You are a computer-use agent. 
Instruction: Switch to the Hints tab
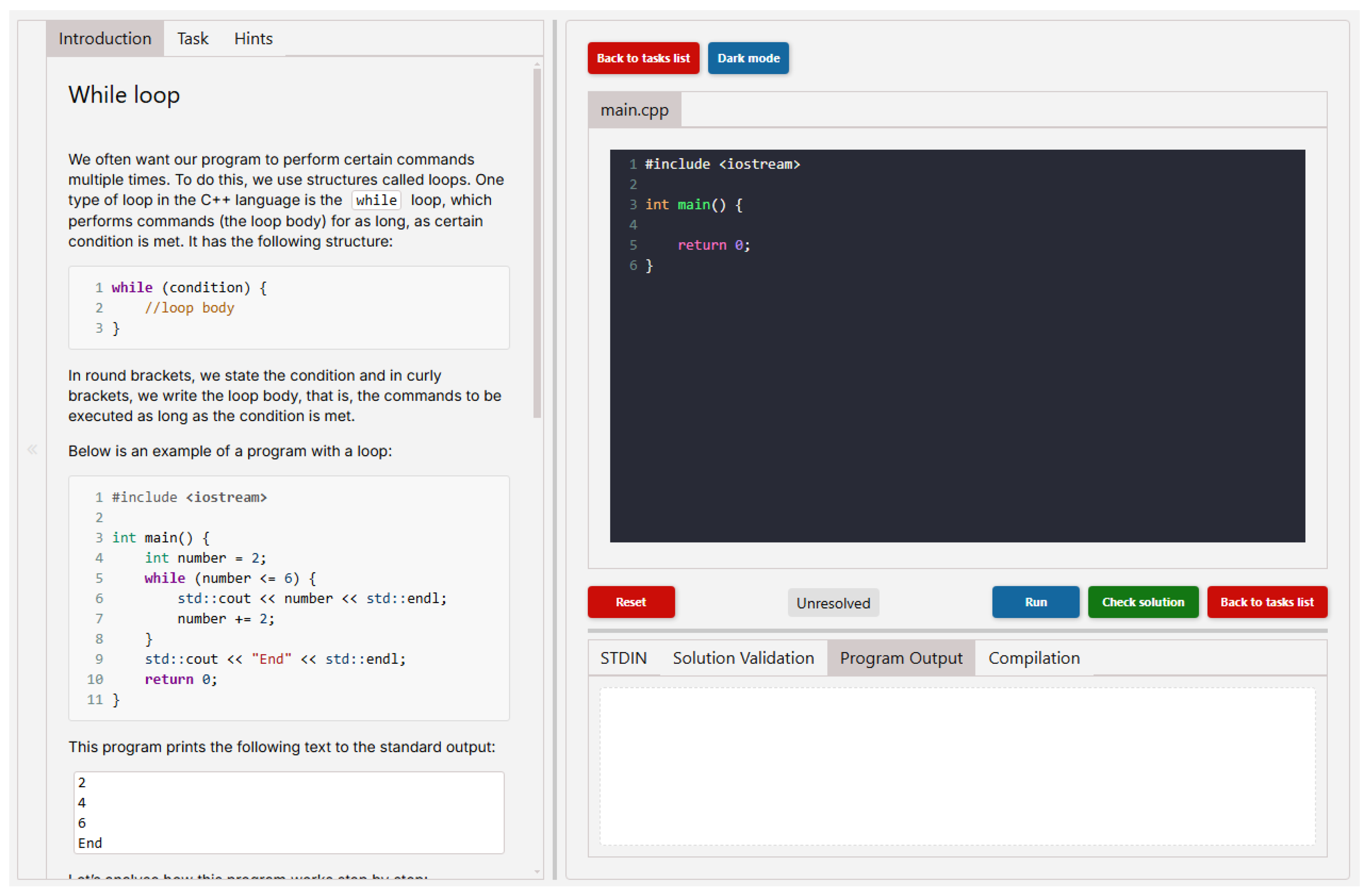coord(253,39)
